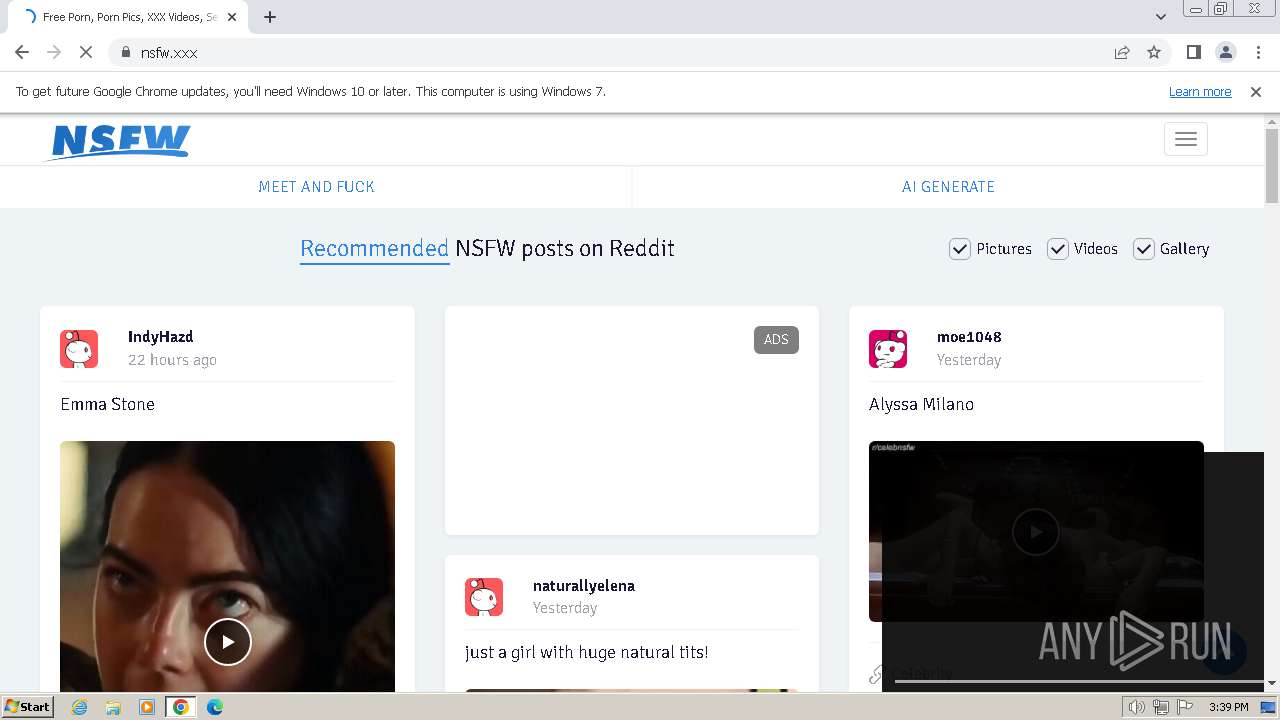Share this page using the share icon
Screen dimensions: 1280x720
pyautogui.click(x=1122, y=52)
